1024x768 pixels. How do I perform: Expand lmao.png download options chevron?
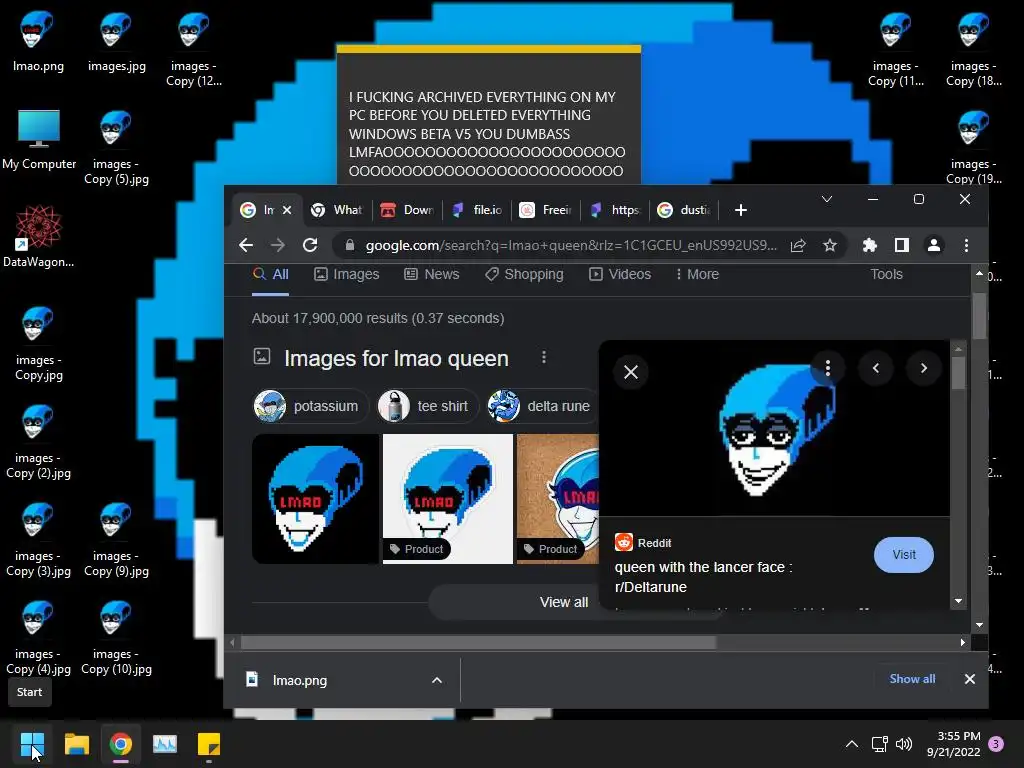click(x=437, y=680)
